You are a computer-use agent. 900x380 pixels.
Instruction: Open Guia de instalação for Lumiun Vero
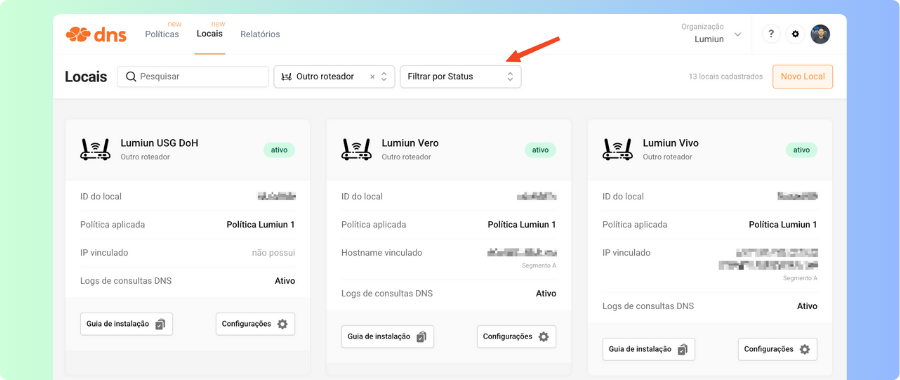tap(387, 336)
